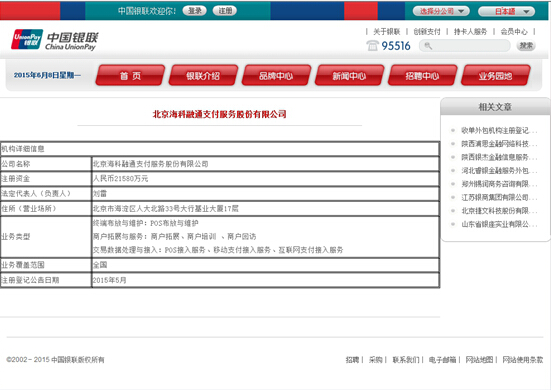This screenshot has height=390, width=558.
Task: Open the 首页 navigation tab
Action: (130, 75)
